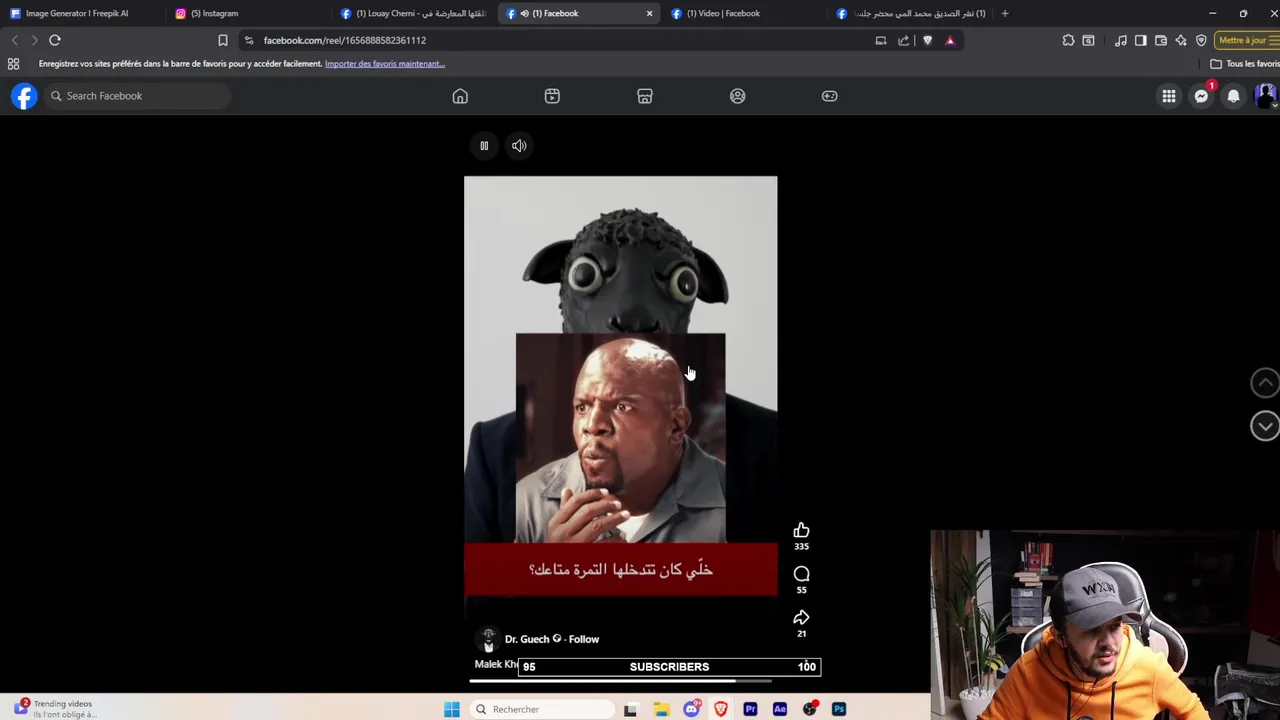
Task: Switch to the Louay Chemi Facebook tab
Action: [415, 13]
